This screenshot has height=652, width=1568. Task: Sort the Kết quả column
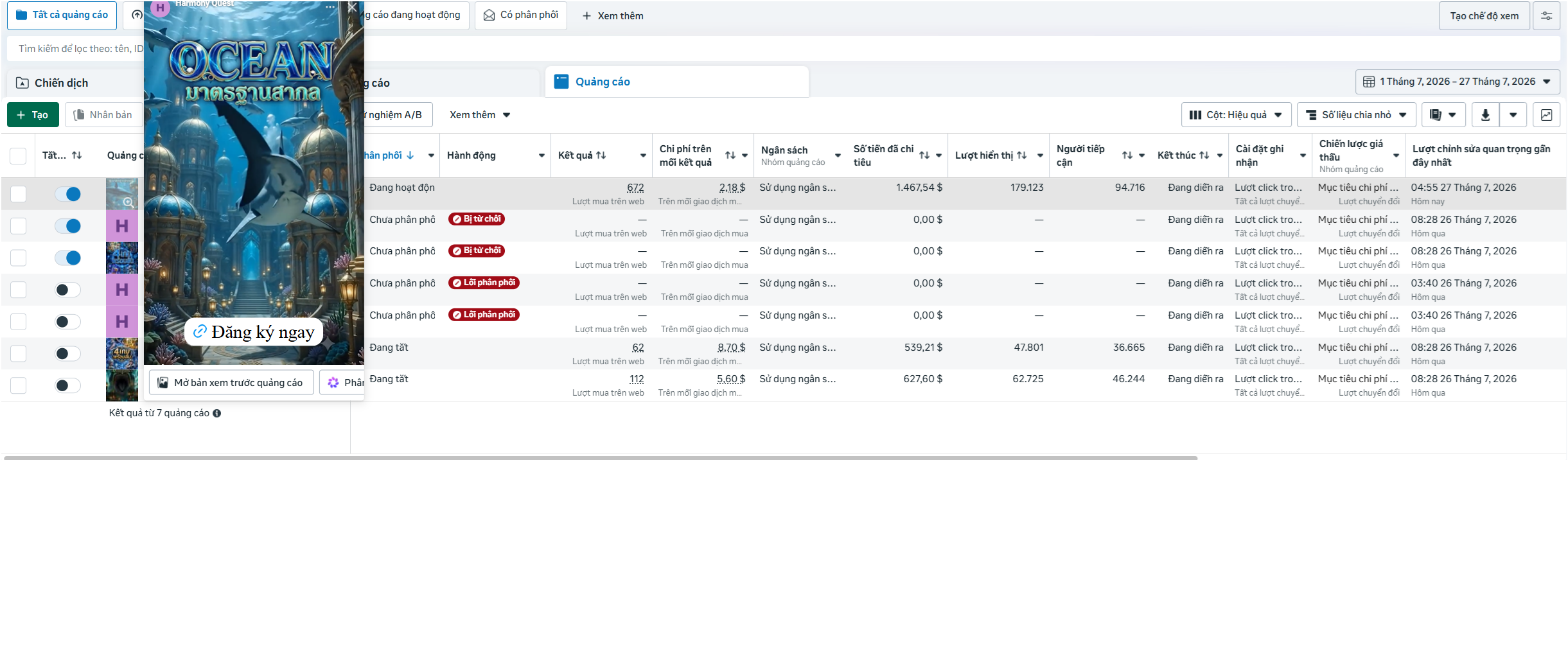pyautogui.click(x=601, y=155)
